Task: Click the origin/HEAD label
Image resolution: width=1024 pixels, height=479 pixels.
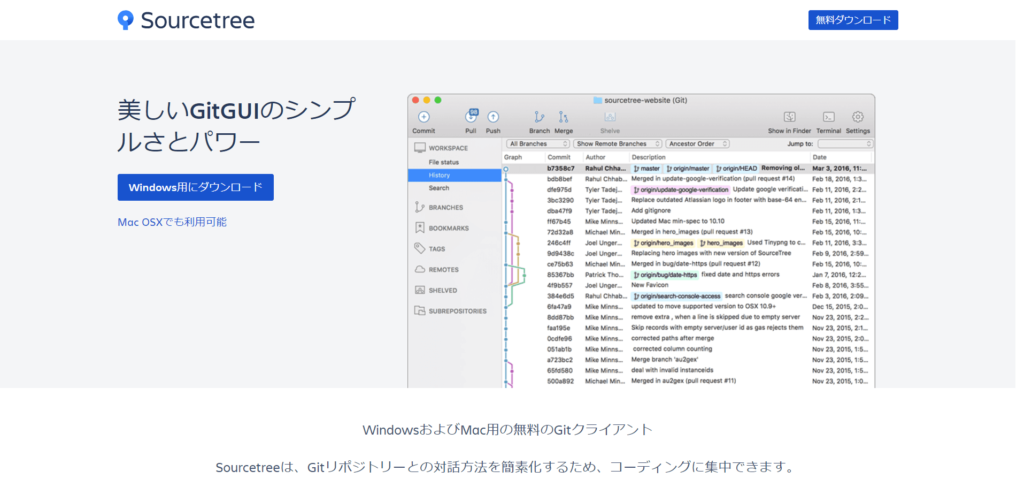Action: [x=736, y=168]
